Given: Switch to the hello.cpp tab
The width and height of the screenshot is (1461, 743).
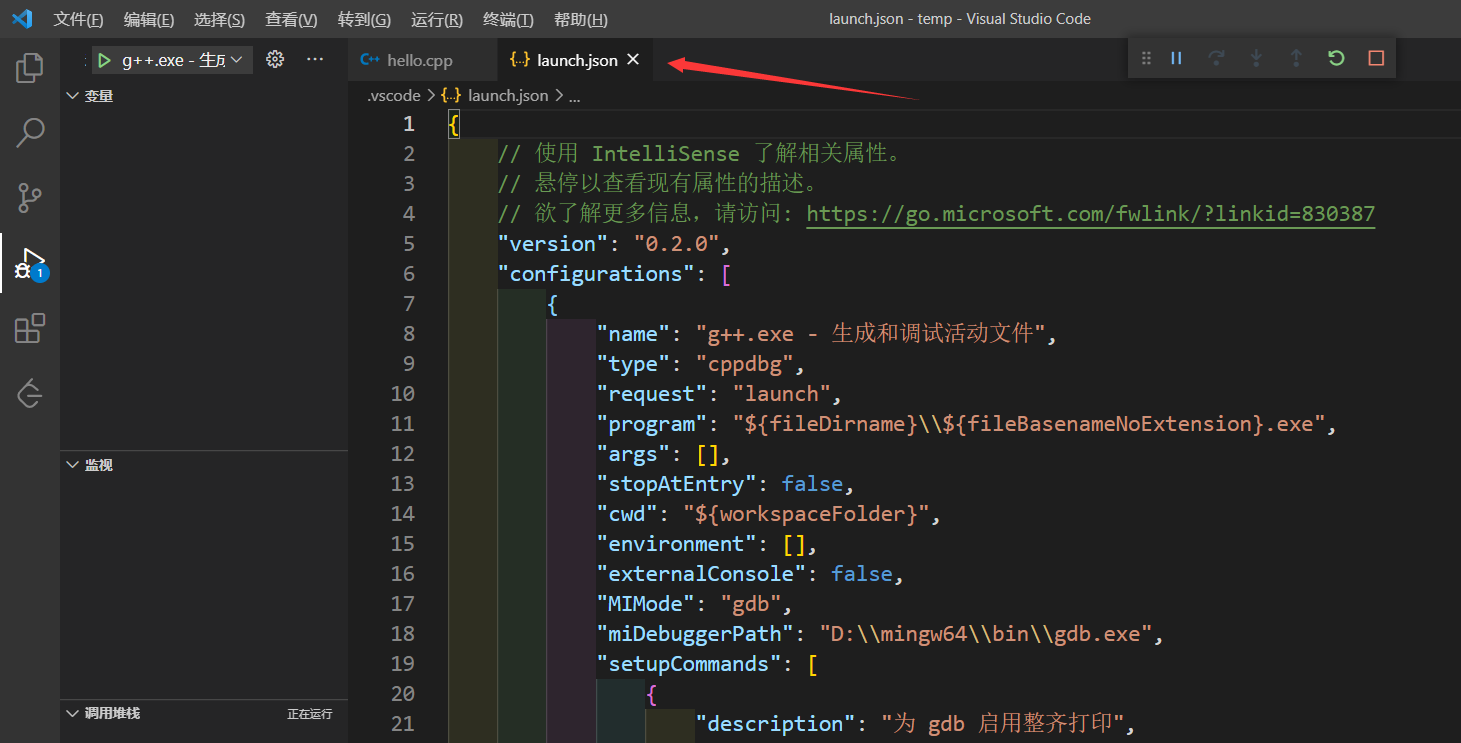Looking at the screenshot, I should (422, 60).
